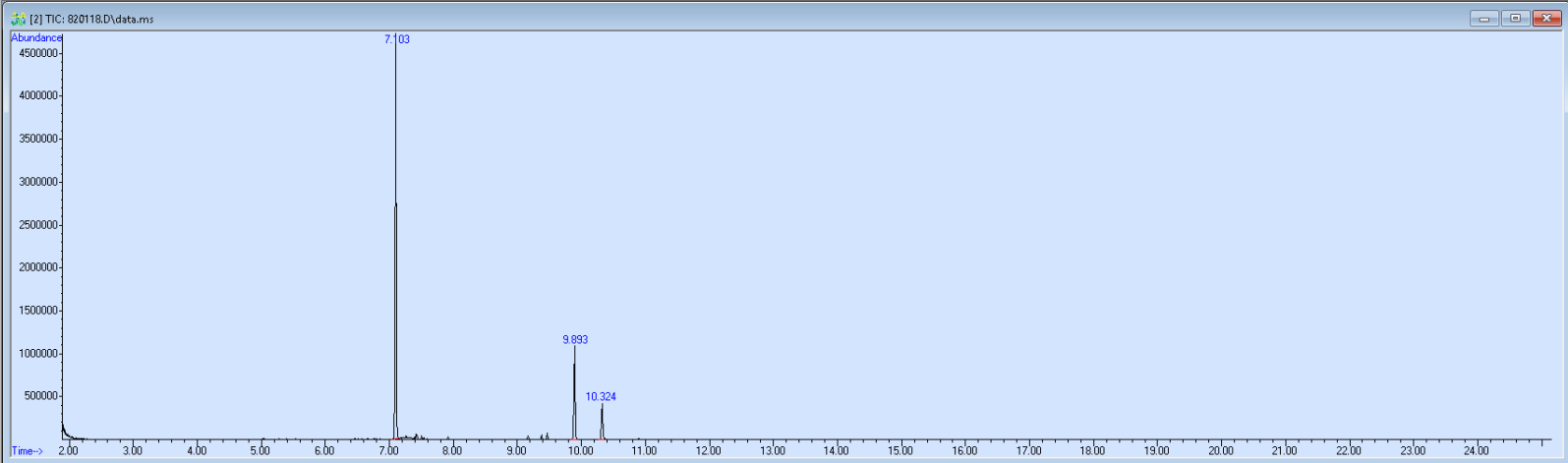Click the 2500000 abundance tick value
Screen dimensions: 1568x463
click(x=38, y=225)
